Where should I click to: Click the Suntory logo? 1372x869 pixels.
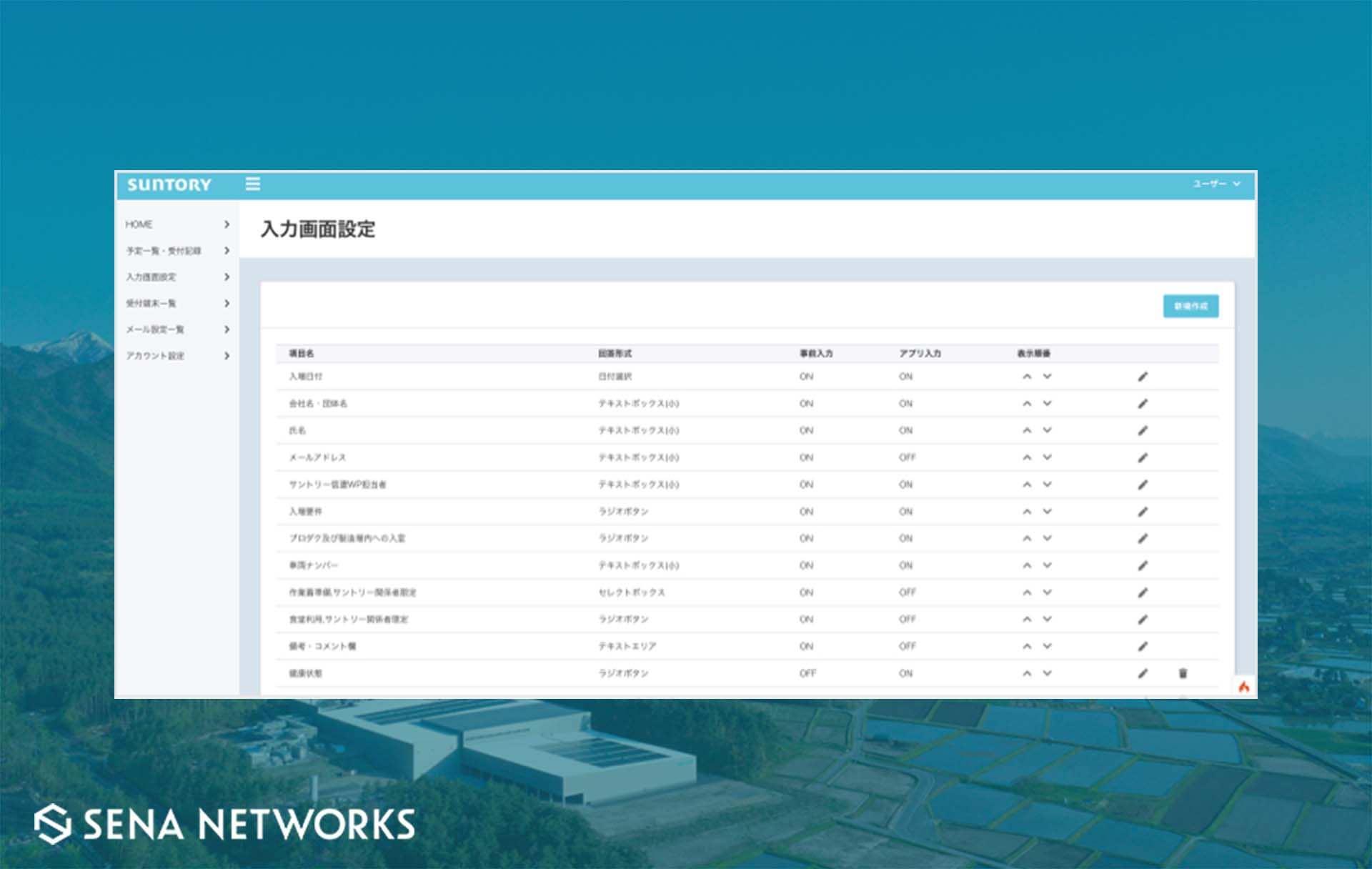coord(169,185)
